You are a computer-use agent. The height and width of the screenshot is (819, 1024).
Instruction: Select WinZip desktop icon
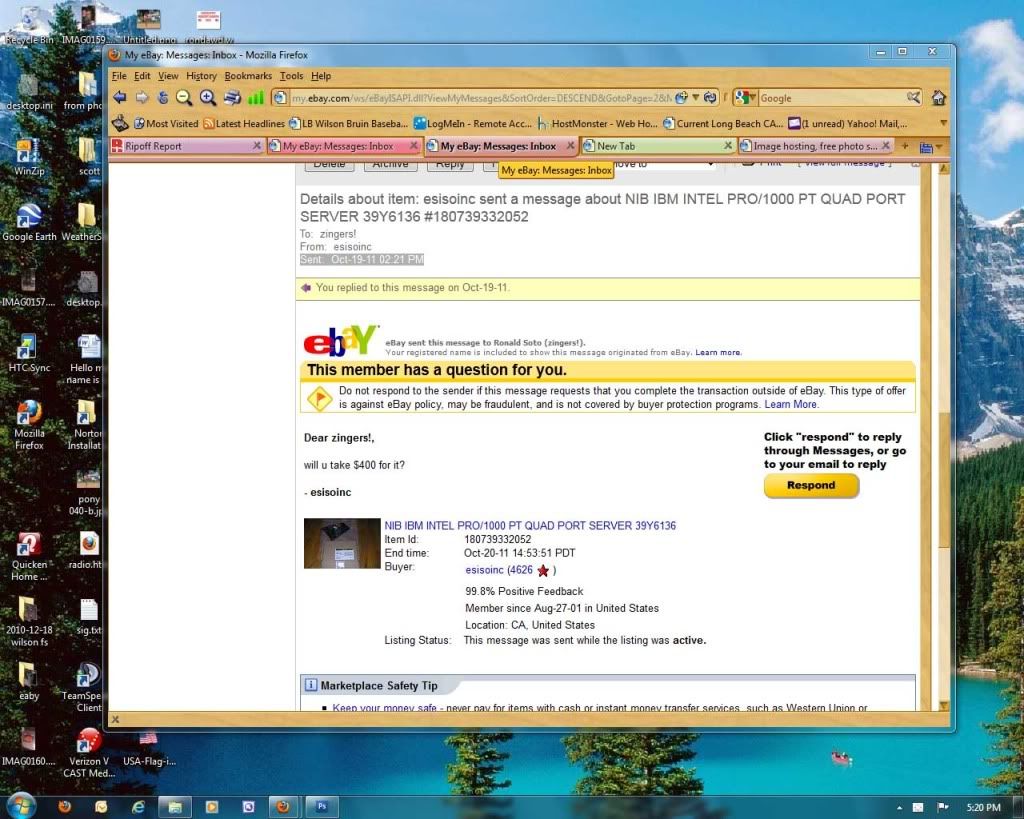[x=29, y=157]
